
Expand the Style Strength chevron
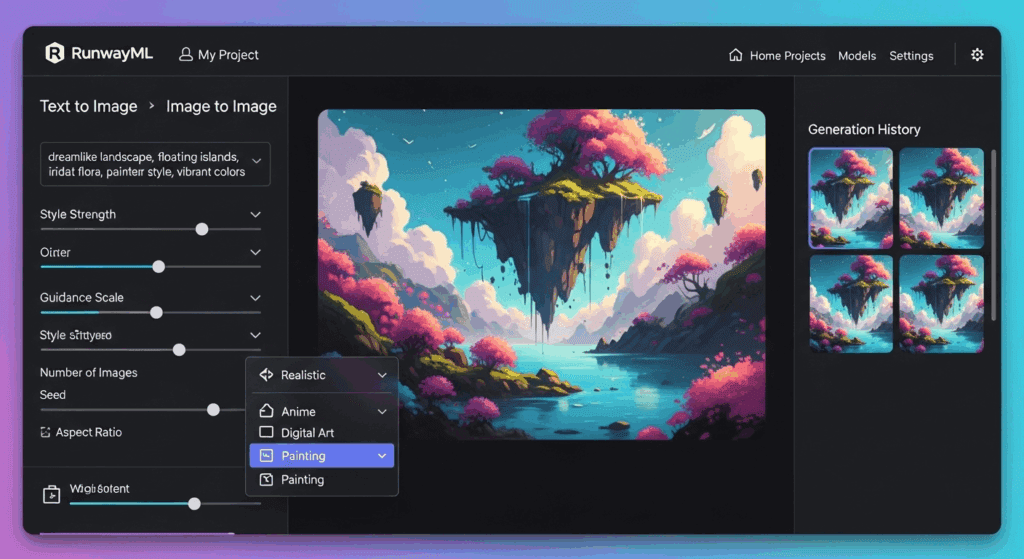(x=255, y=215)
